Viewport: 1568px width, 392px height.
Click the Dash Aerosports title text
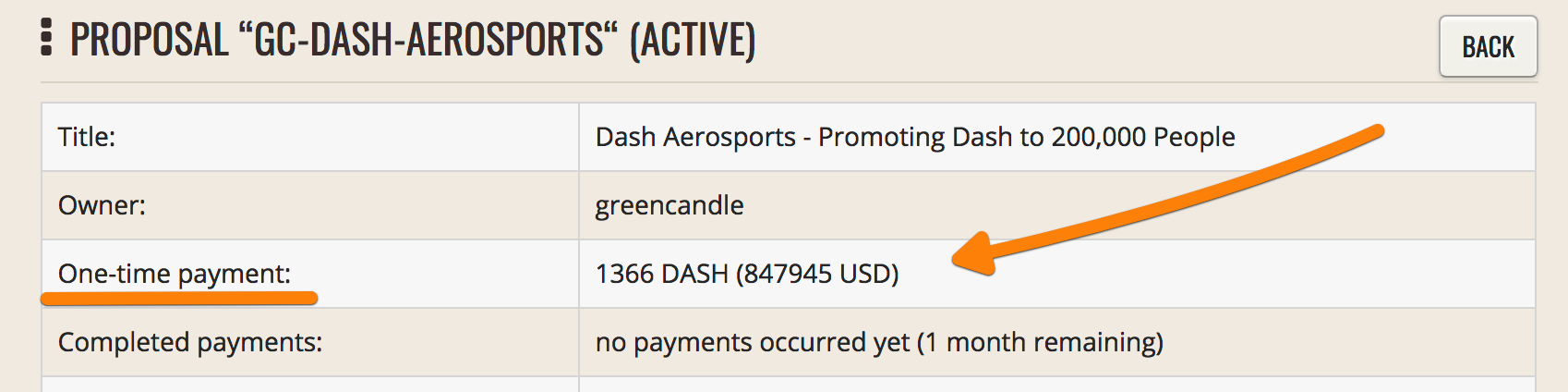point(915,137)
